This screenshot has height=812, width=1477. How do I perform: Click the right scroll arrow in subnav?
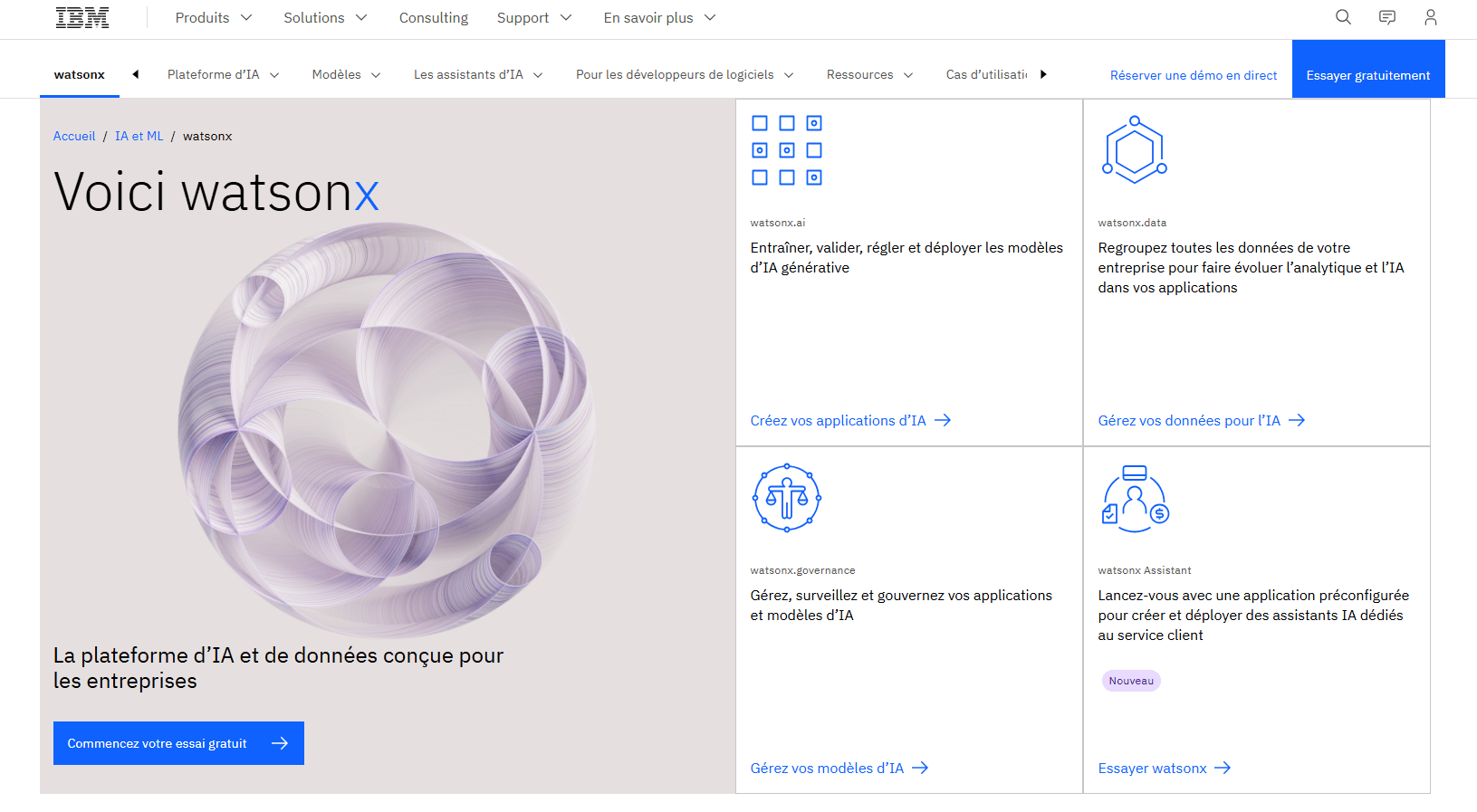(1043, 74)
